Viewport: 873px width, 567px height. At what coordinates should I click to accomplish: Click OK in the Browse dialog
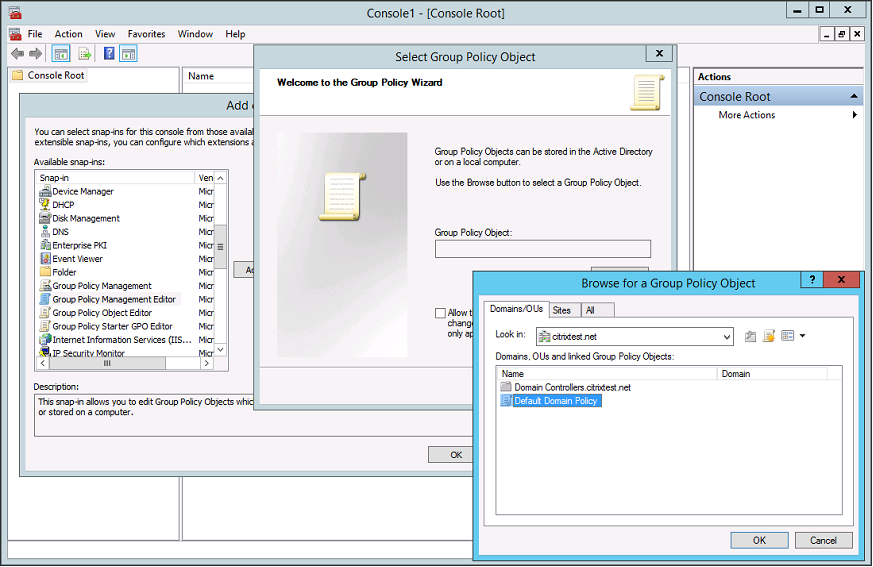[759, 540]
